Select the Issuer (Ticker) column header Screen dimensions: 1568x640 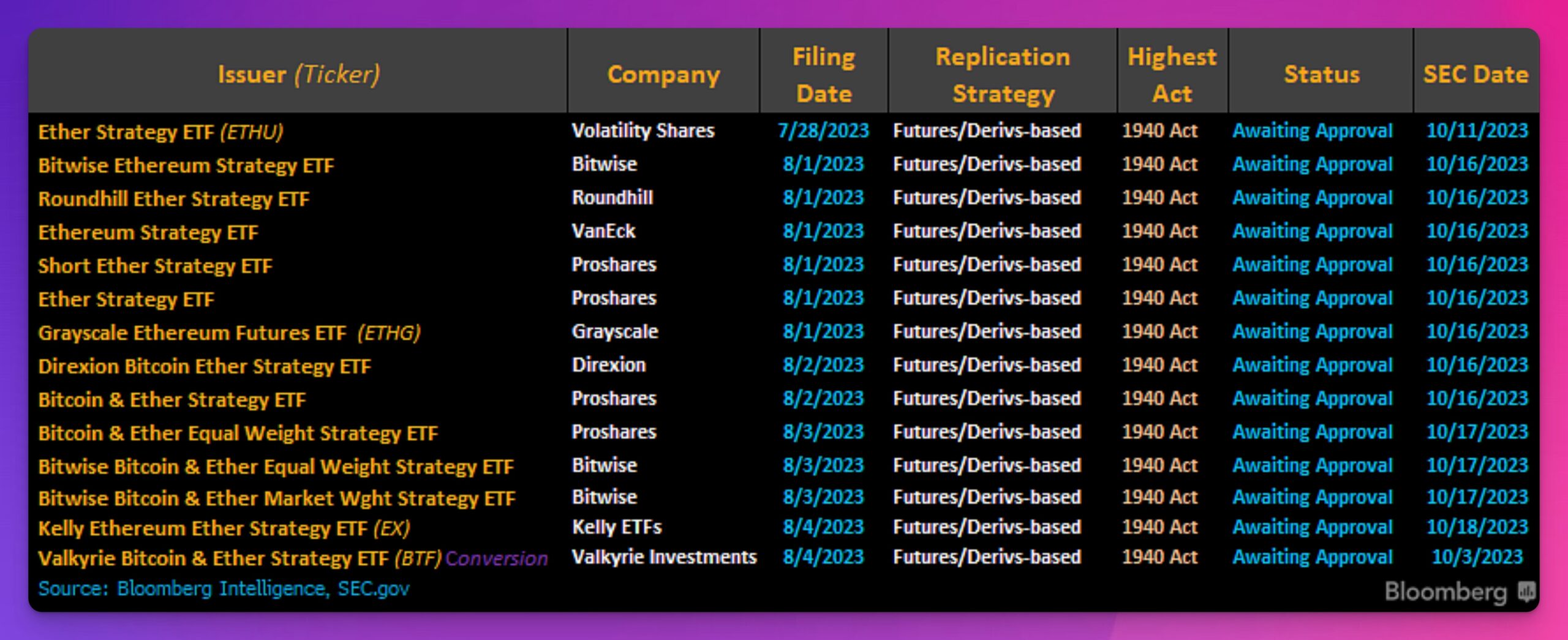pos(299,75)
